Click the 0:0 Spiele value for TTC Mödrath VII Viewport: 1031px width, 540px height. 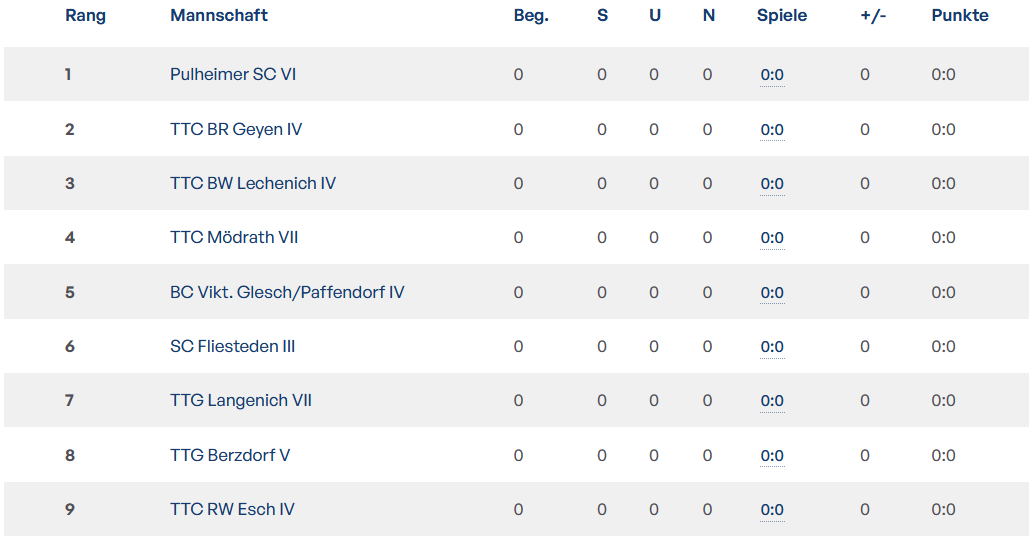[772, 238]
